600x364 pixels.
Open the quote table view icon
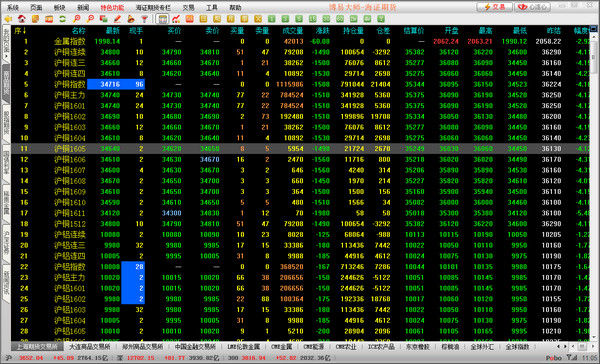(162, 19)
